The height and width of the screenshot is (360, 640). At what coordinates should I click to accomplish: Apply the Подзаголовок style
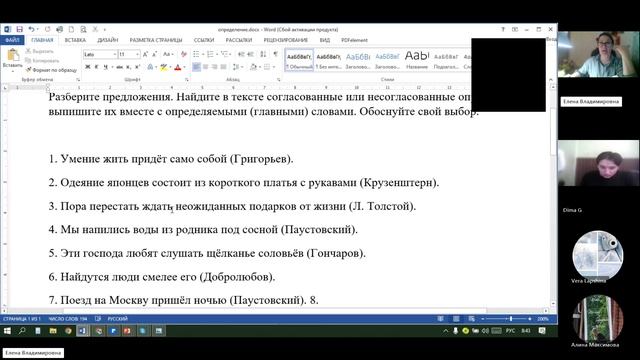click(446, 60)
